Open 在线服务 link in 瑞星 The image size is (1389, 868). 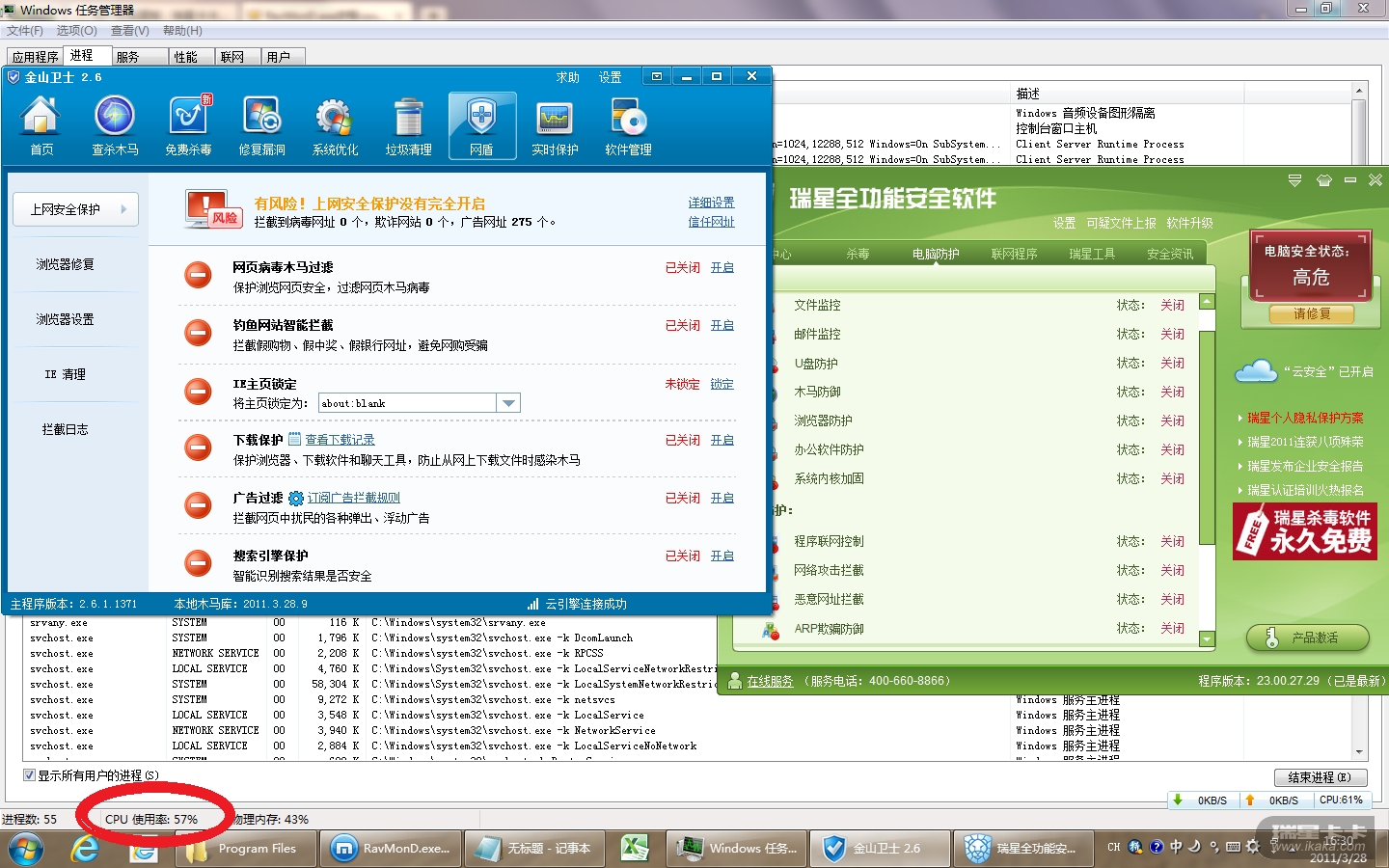(x=770, y=681)
